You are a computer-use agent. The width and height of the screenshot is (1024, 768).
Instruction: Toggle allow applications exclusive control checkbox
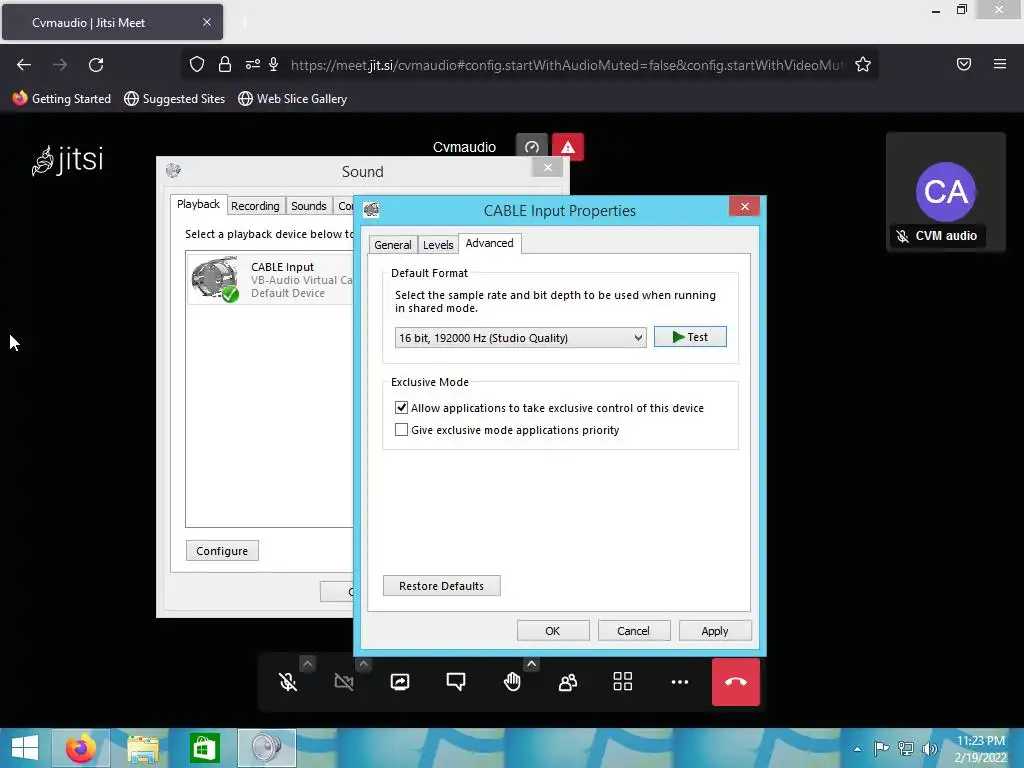401,408
